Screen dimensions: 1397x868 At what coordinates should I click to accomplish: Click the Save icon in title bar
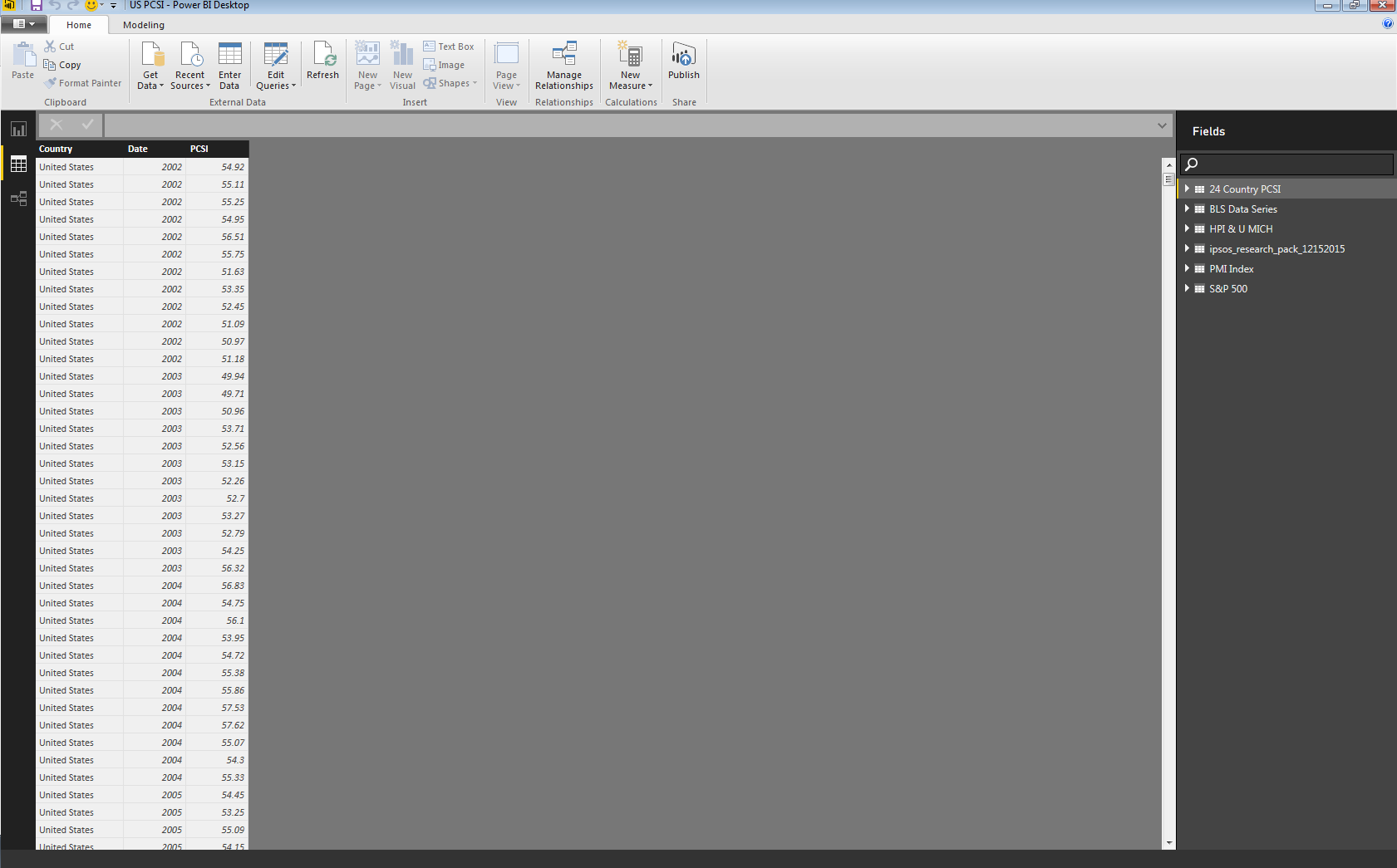[x=36, y=5]
